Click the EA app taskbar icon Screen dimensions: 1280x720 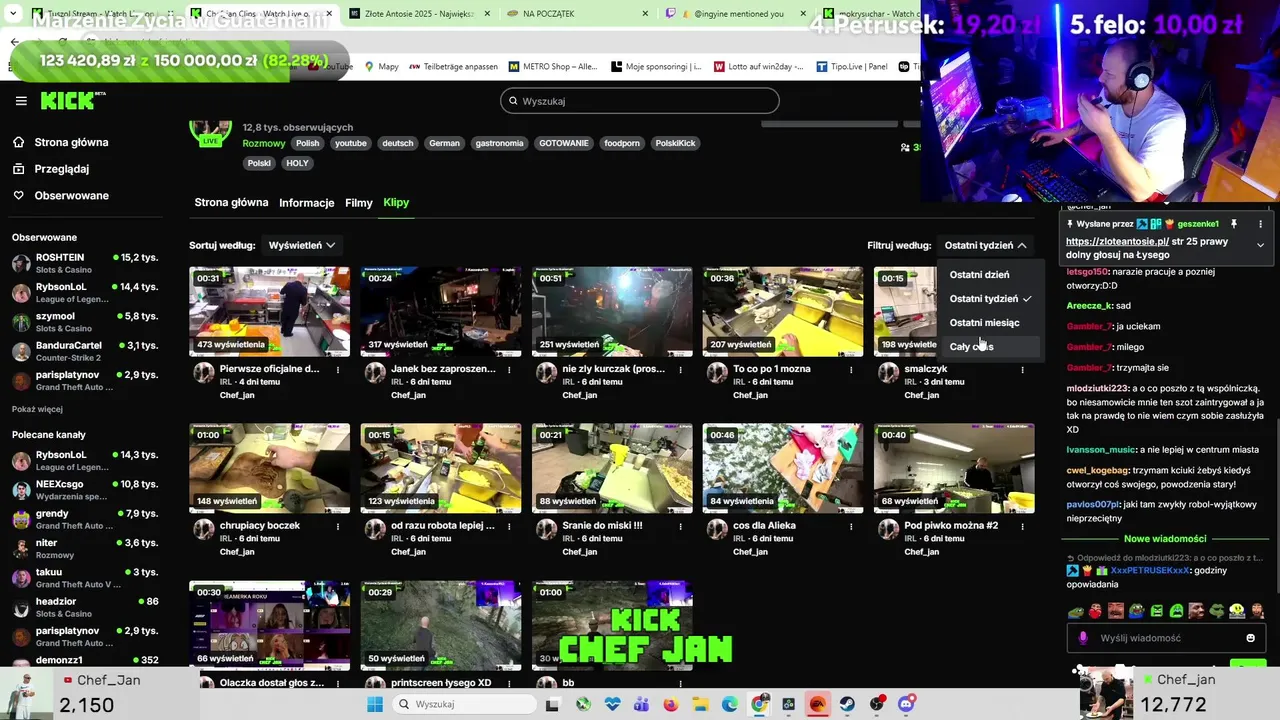pyautogui.click(x=818, y=704)
